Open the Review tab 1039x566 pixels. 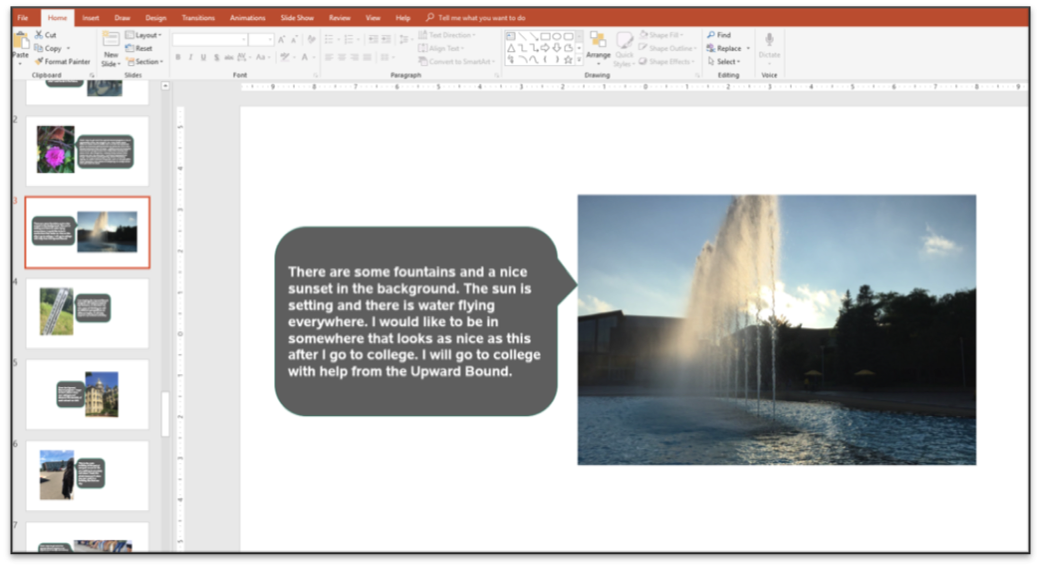tap(339, 18)
